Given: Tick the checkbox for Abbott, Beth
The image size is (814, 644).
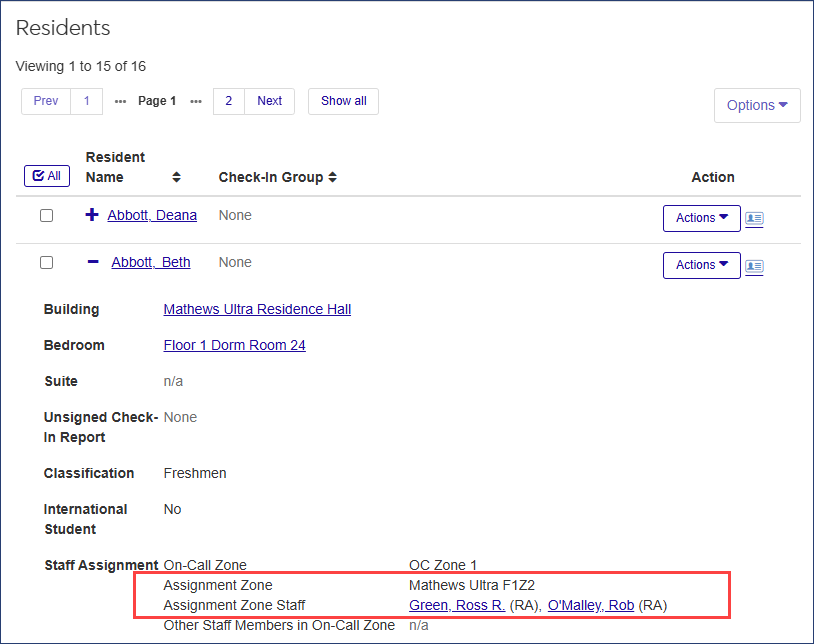Looking at the screenshot, I should [x=47, y=263].
